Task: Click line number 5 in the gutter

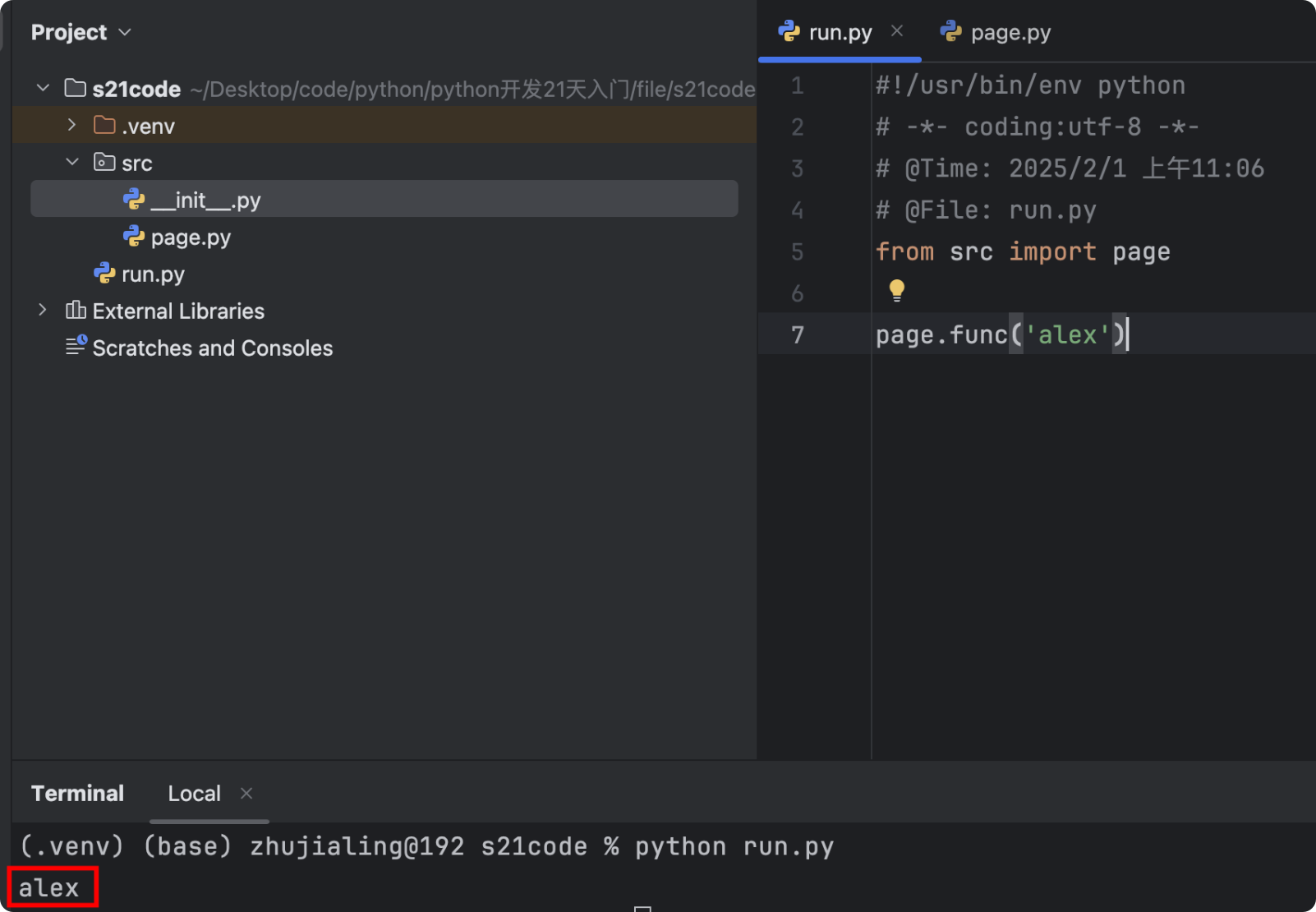Action: point(797,252)
